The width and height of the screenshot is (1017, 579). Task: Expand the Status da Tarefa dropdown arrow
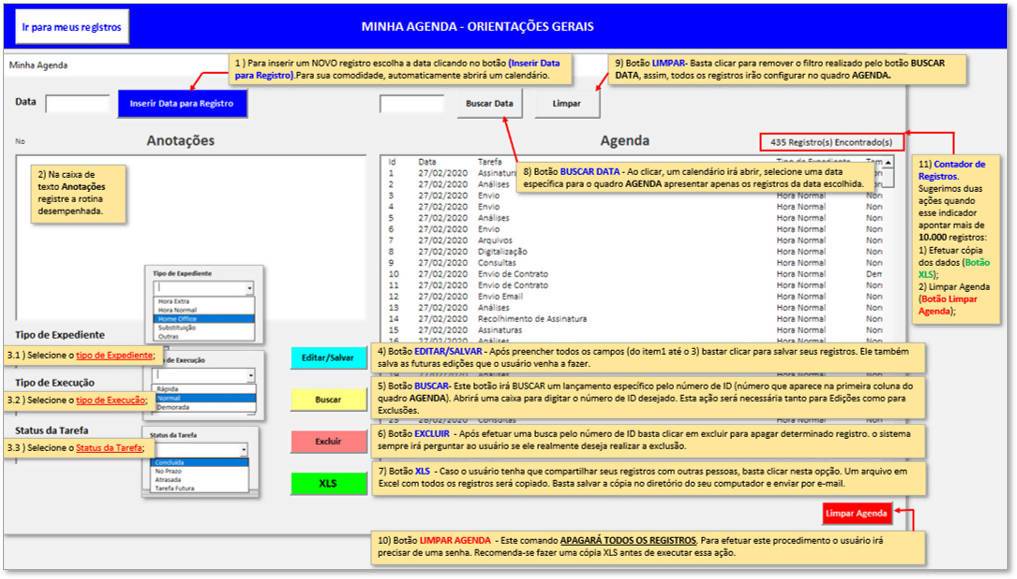click(x=244, y=449)
